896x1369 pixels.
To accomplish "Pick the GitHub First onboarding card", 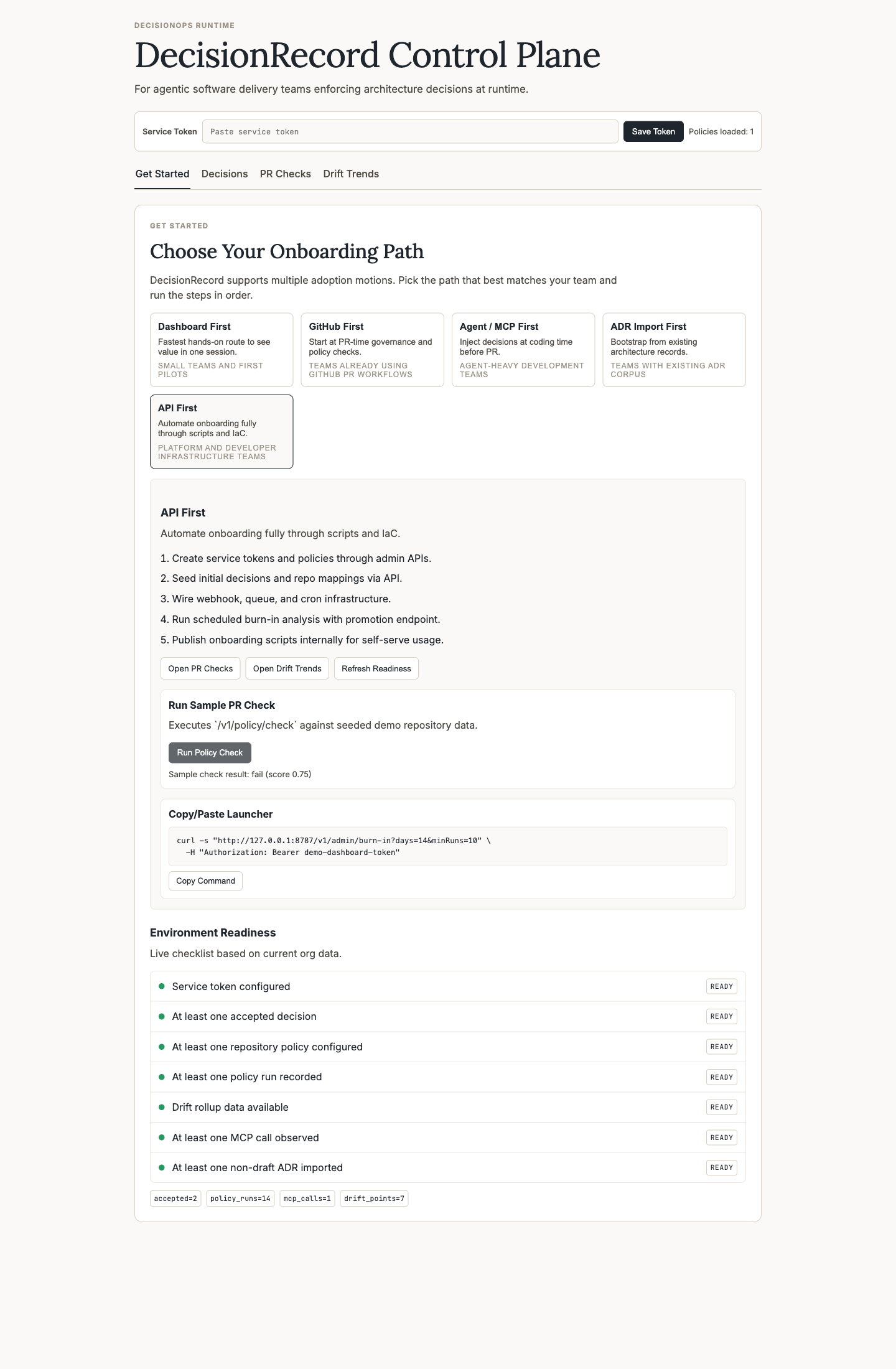I will click(372, 350).
